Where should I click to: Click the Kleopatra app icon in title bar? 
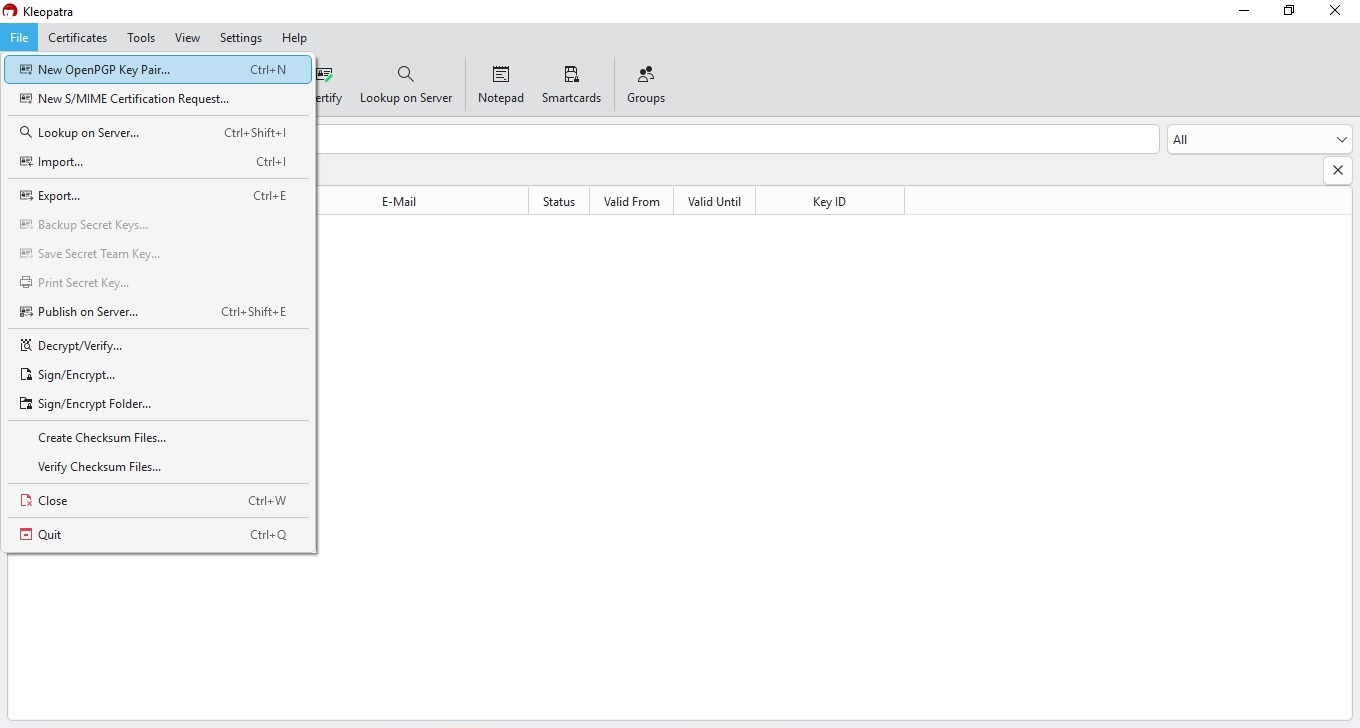10,11
